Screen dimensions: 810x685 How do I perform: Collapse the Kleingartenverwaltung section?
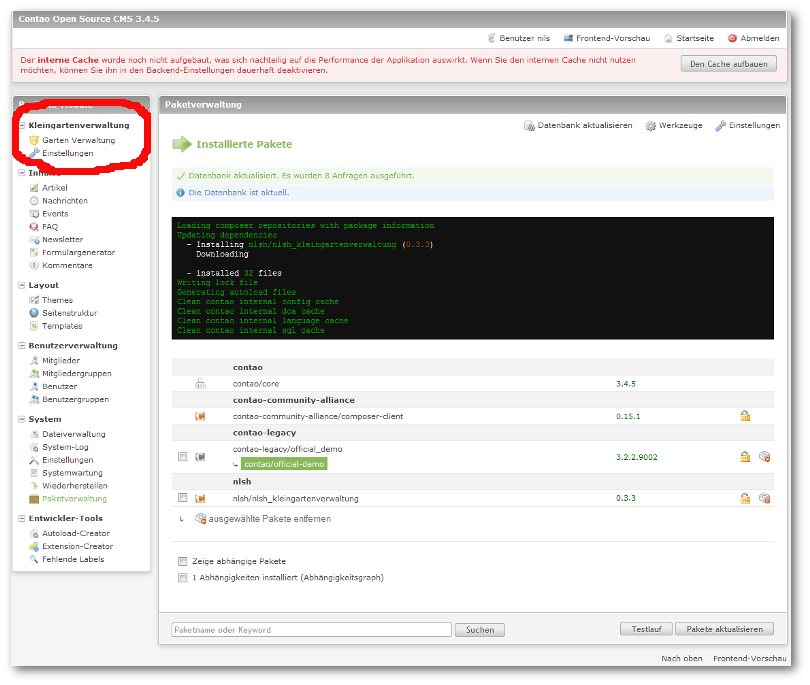tap(22, 125)
